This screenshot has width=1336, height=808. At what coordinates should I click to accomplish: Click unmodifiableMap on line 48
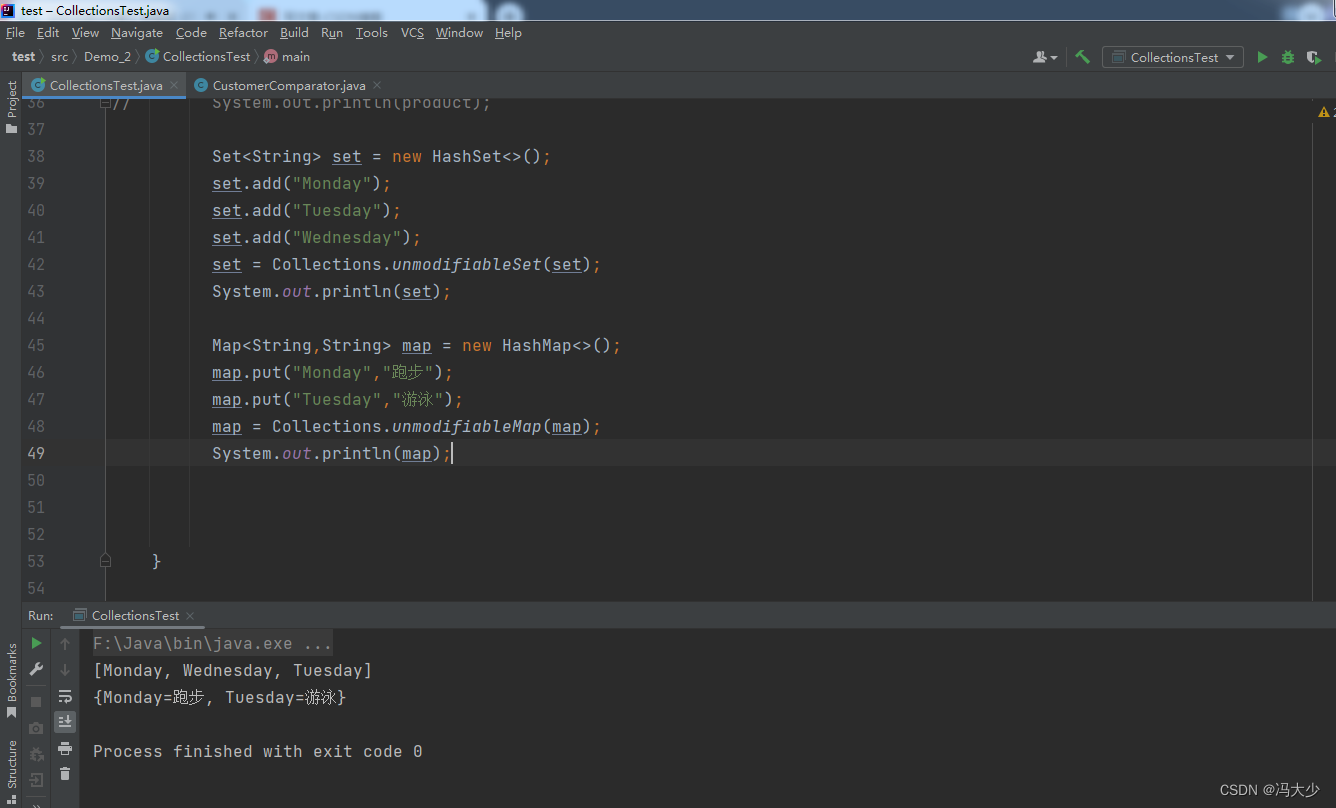[x=467, y=426]
